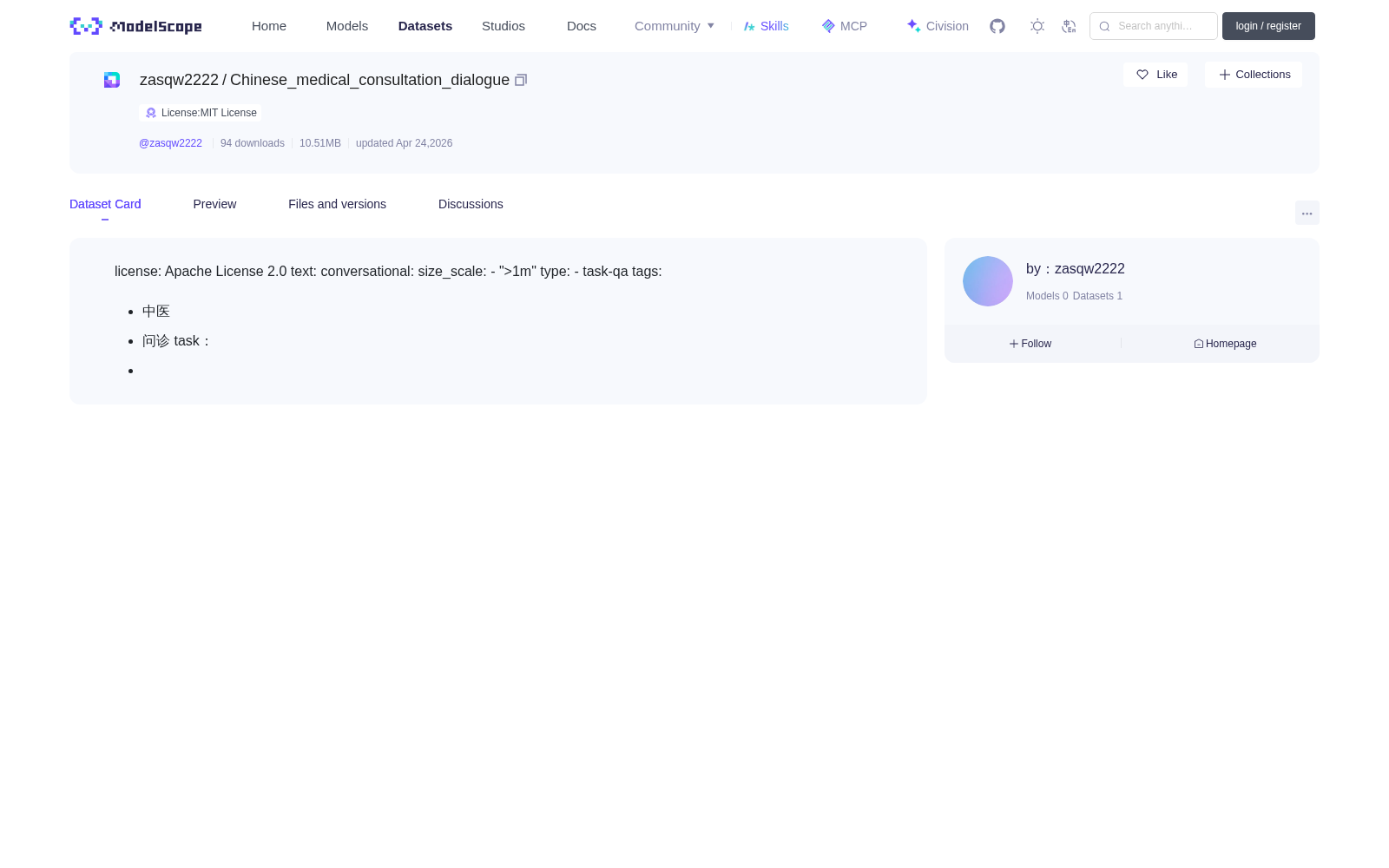The height and width of the screenshot is (868, 1389).
Task: Follow user zasqw2222
Action: pyautogui.click(x=1030, y=344)
